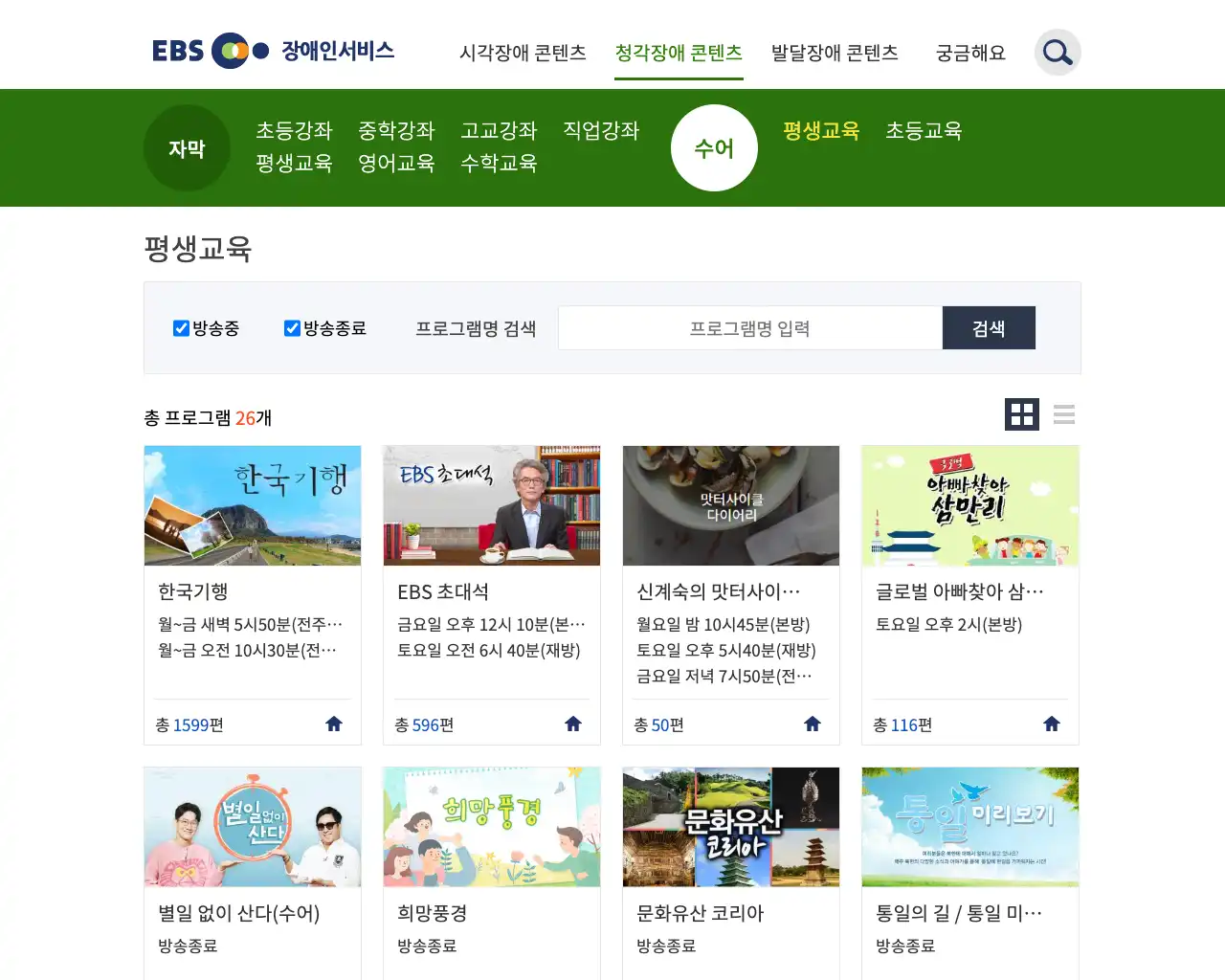Screen dimensions: 1225x980
Task: Focus the 프로그램명 입력 field
Action: click(x=750, y=328)
